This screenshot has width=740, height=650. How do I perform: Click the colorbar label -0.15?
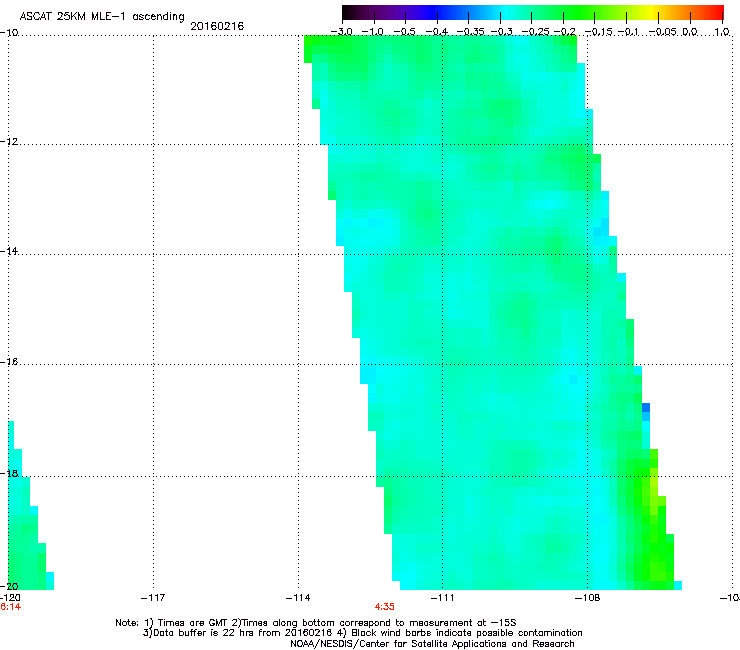[x=598, y=32]
